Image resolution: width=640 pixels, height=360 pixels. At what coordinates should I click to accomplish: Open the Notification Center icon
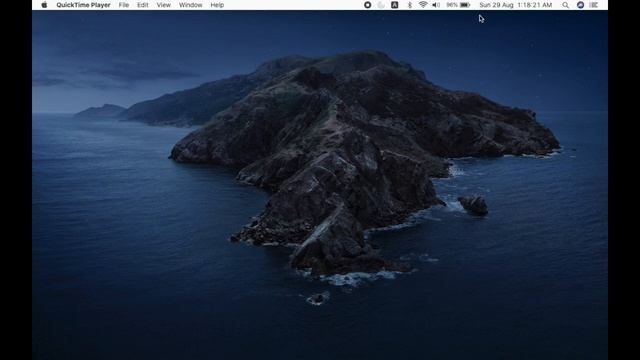(x=594, y=5)
